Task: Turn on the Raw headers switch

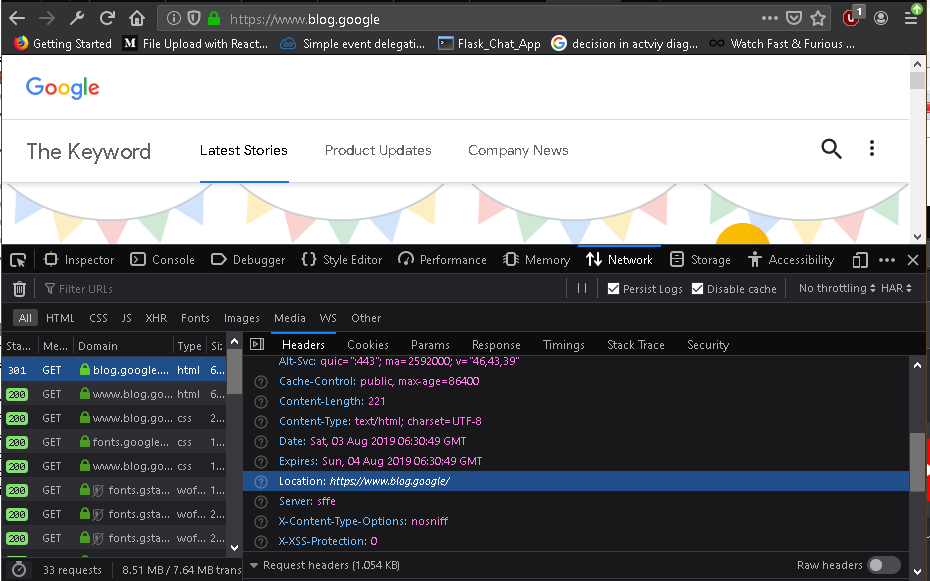Action: click(884, 565)
